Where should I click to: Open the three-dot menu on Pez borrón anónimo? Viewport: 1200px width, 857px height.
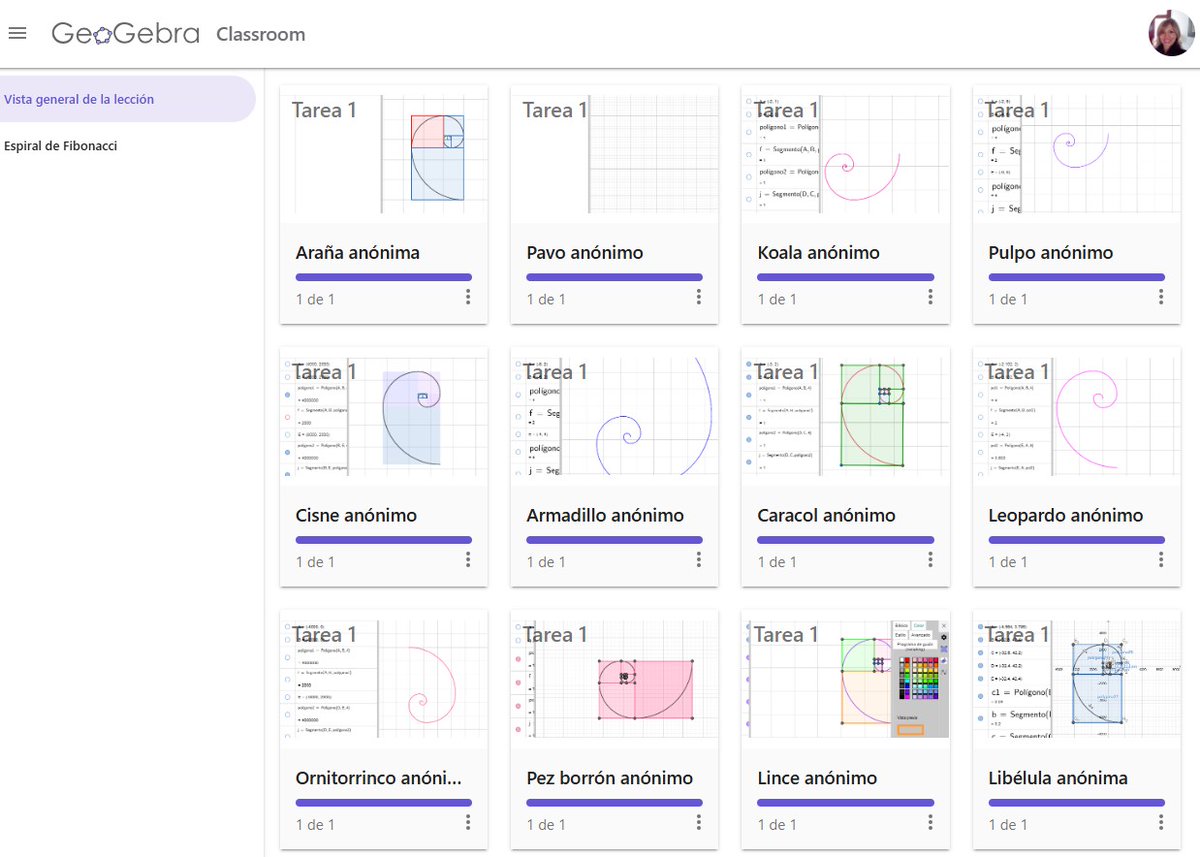[x=698, y=822]
